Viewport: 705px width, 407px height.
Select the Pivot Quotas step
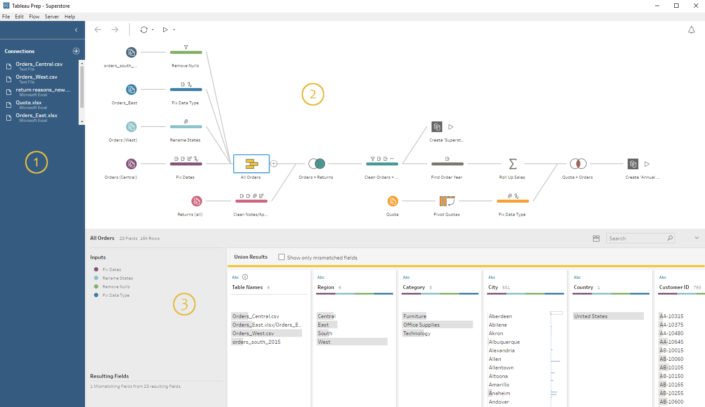[447, 201]
